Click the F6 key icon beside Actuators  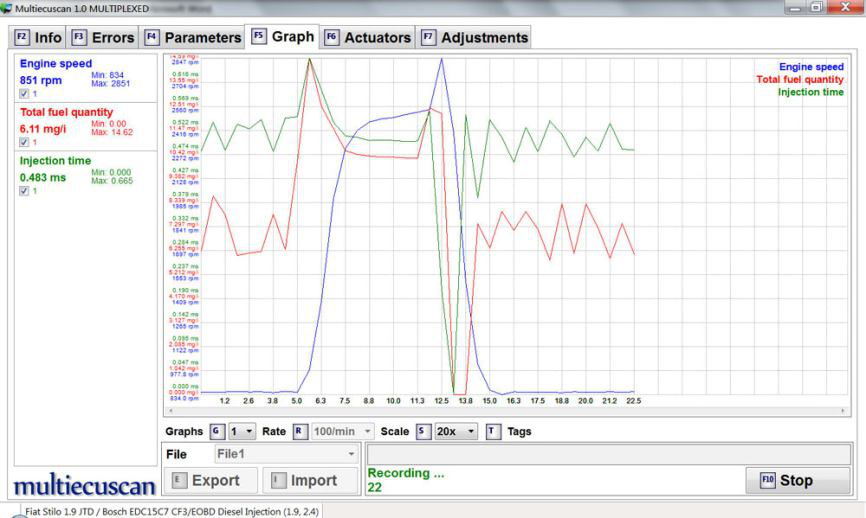332,38
